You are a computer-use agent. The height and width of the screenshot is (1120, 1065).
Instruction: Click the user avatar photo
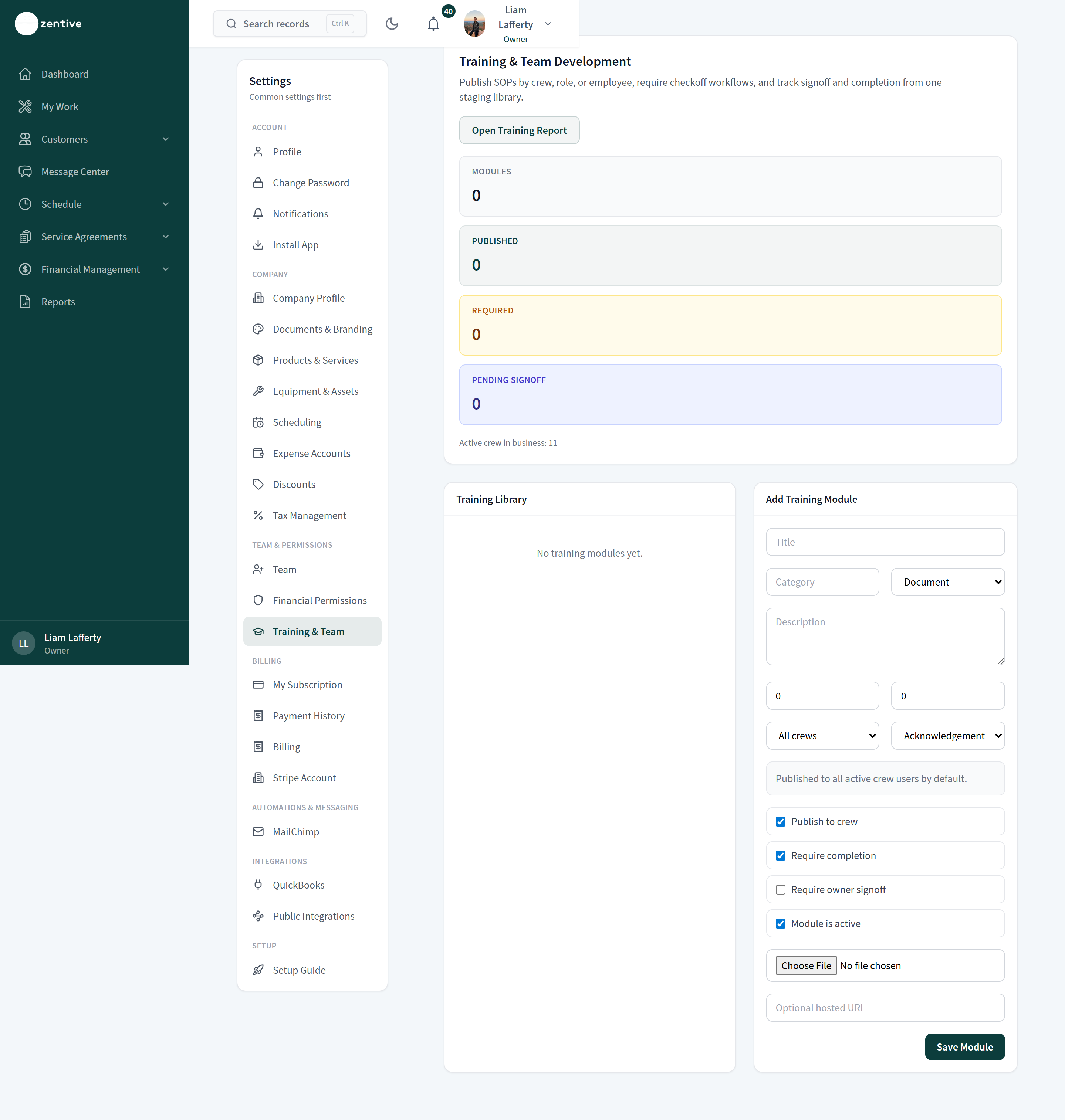pos(474,24)
